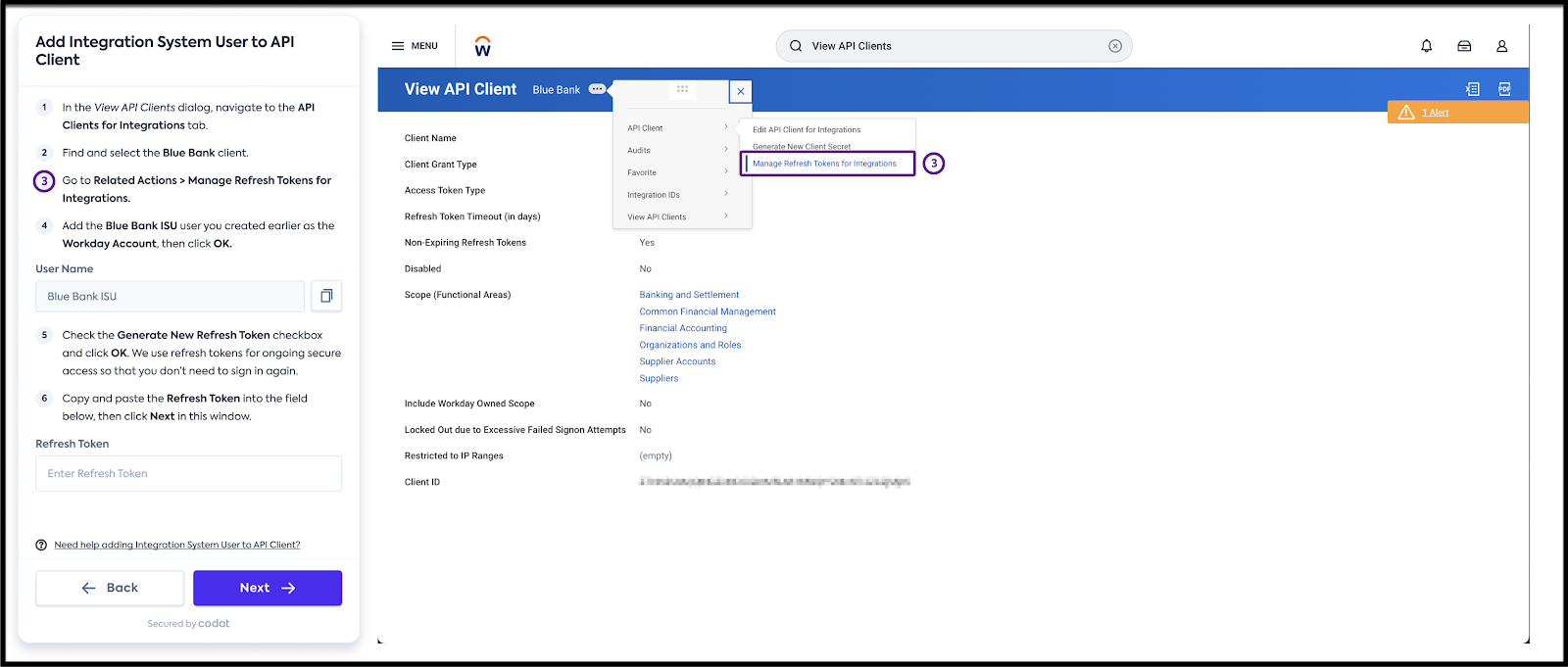Open the hamburger MENU icon
Viewport: 1568px width, 667px height.
tap(398, 46)
